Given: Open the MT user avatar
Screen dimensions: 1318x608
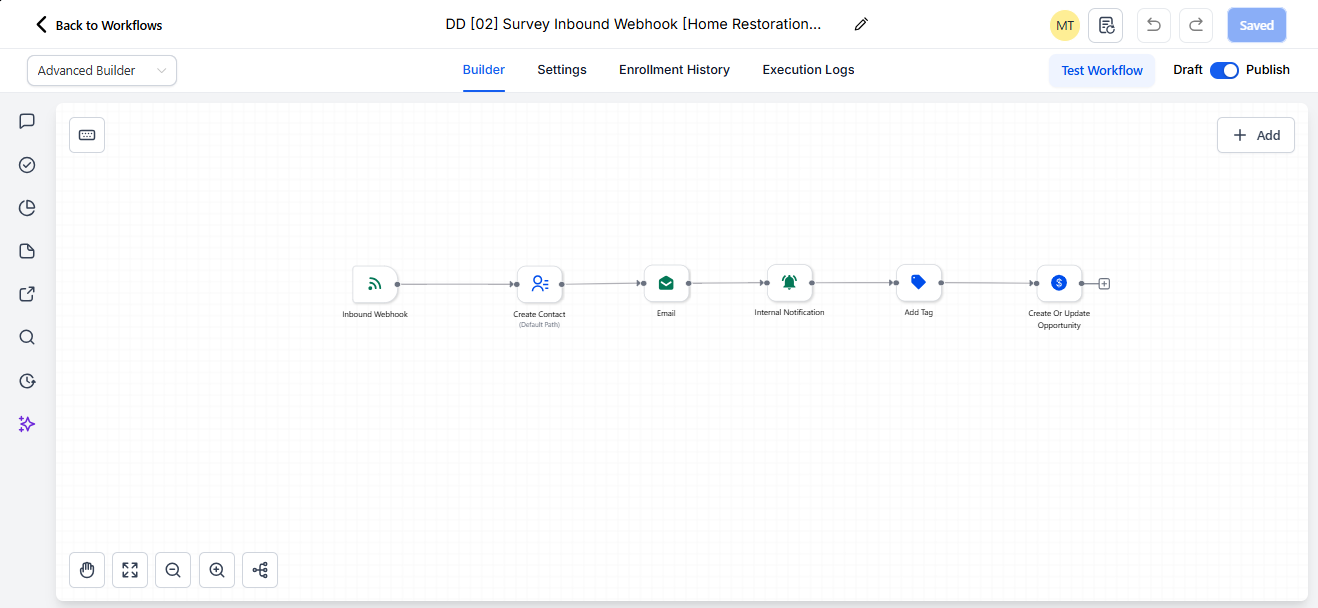Looking at the screenshot, I should pyautogui.click(x=1065, y=25).
